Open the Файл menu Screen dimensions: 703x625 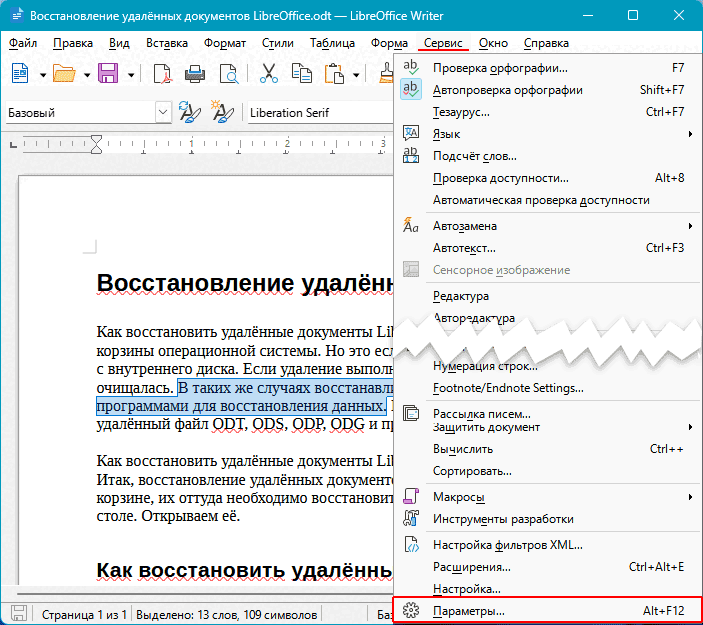tap(23, 43)
